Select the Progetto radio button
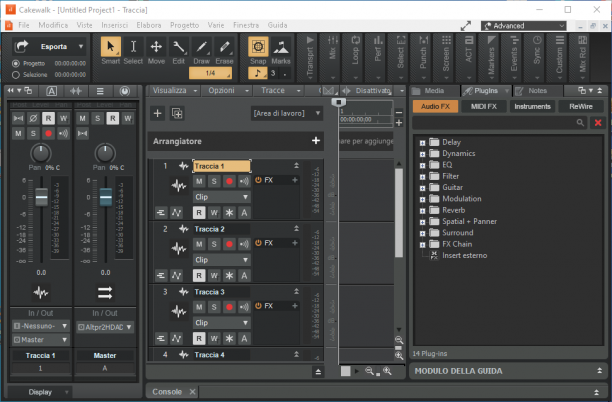612x402 pixels. coord(16,63)
